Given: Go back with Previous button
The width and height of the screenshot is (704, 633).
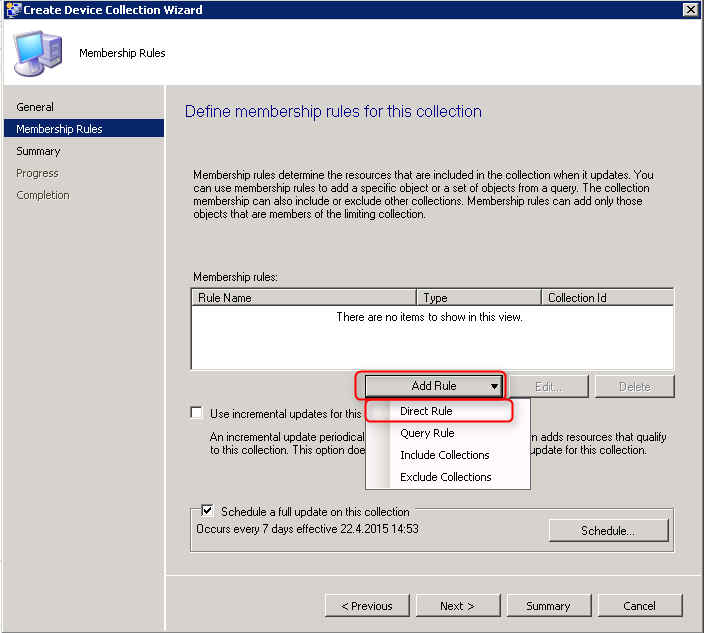Looking at the screenshot, I should 367,606.
